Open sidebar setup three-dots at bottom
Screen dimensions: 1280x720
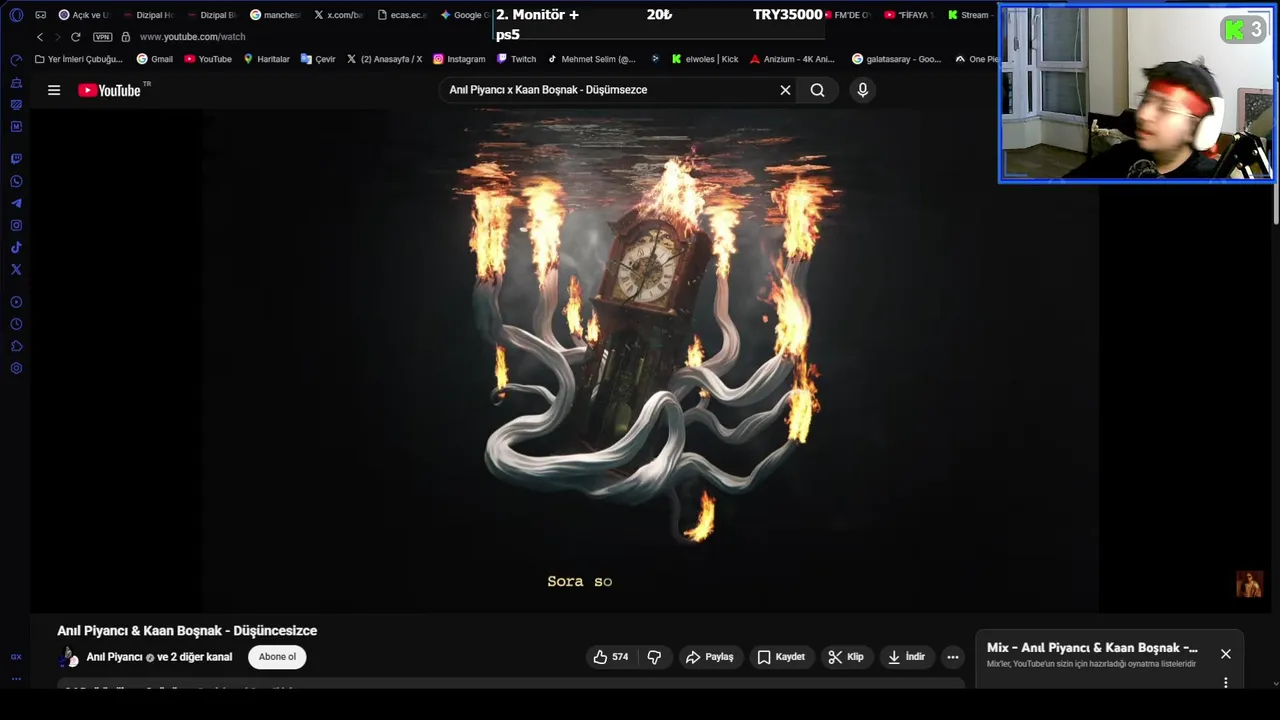[x=16, y=679]
